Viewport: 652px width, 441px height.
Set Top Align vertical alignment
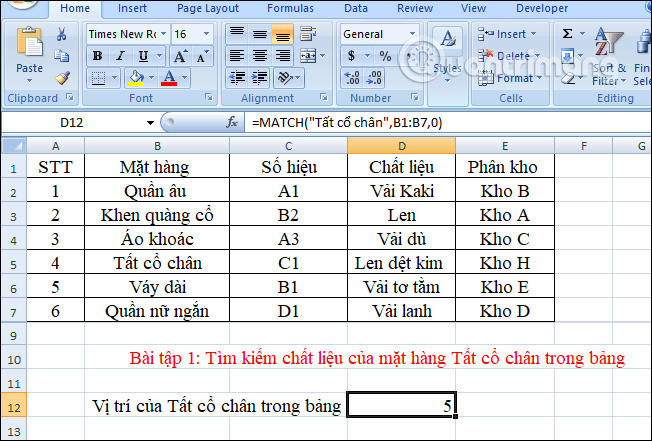pyautogui.click(x=237, y=34)
